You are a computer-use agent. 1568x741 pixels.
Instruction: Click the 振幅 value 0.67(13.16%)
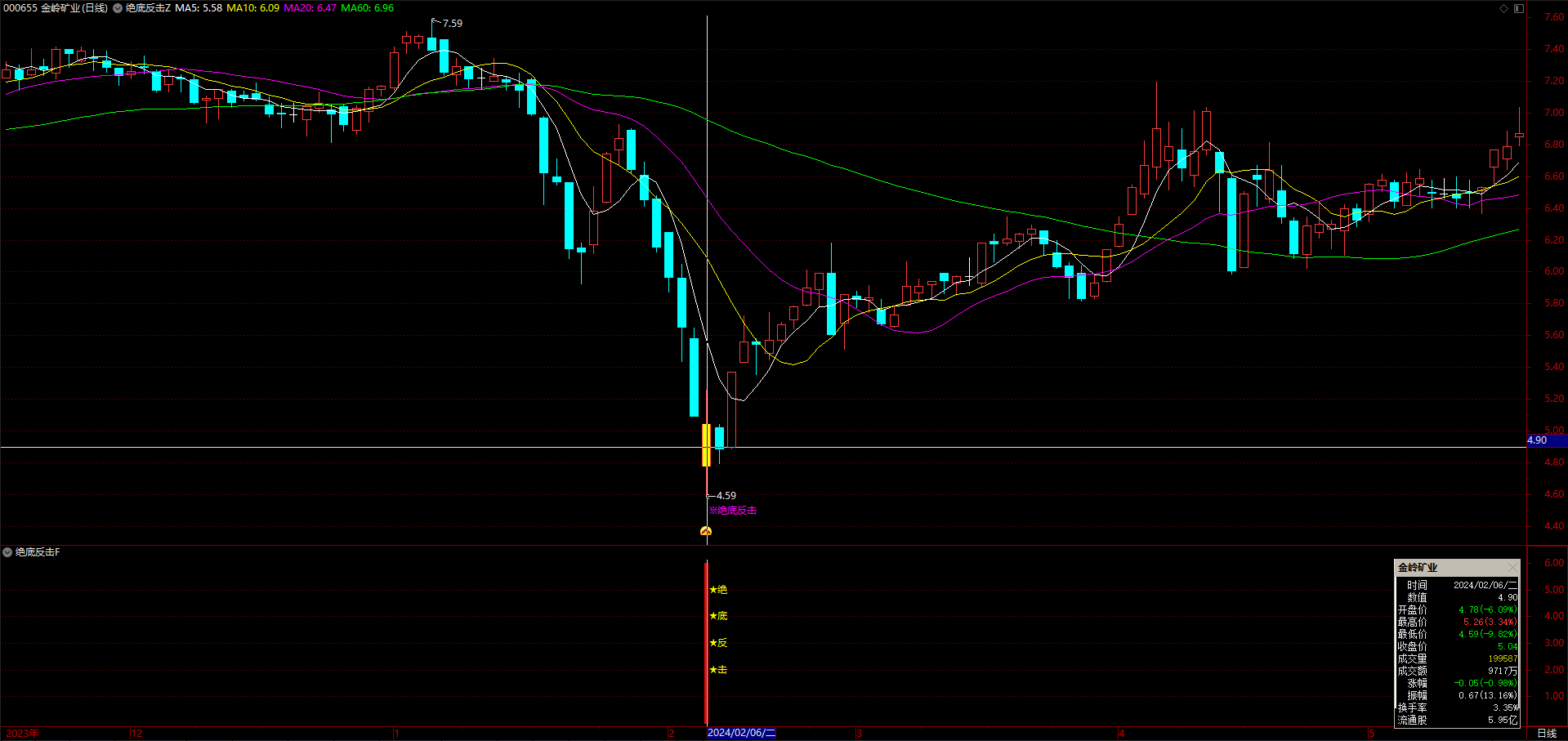pyautogui.click(x=1488, y=695)
